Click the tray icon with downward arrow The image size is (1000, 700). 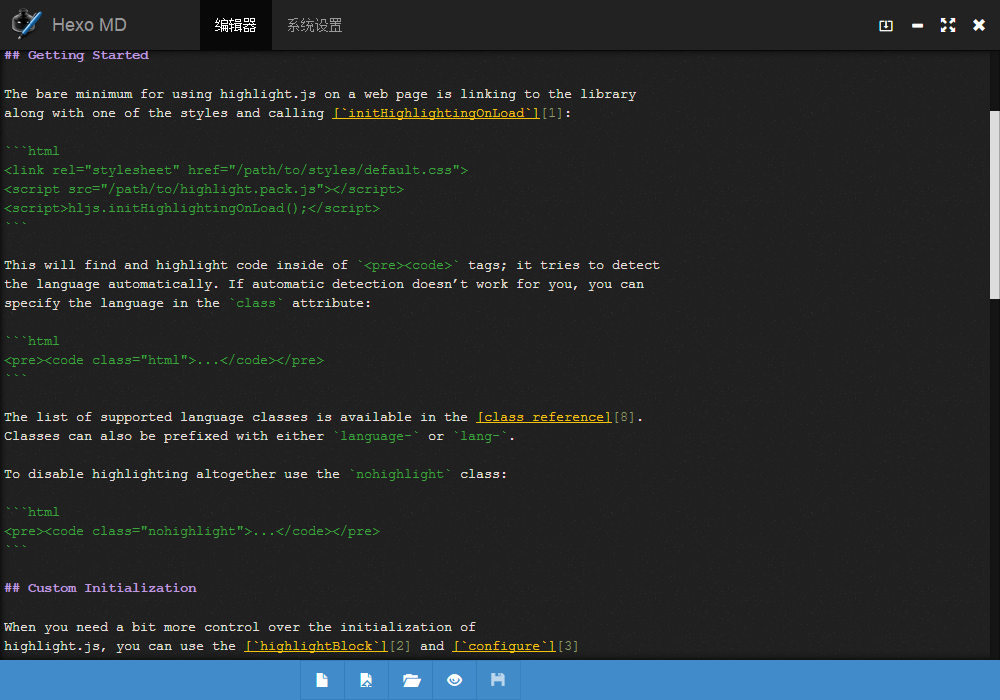[886, 26]
